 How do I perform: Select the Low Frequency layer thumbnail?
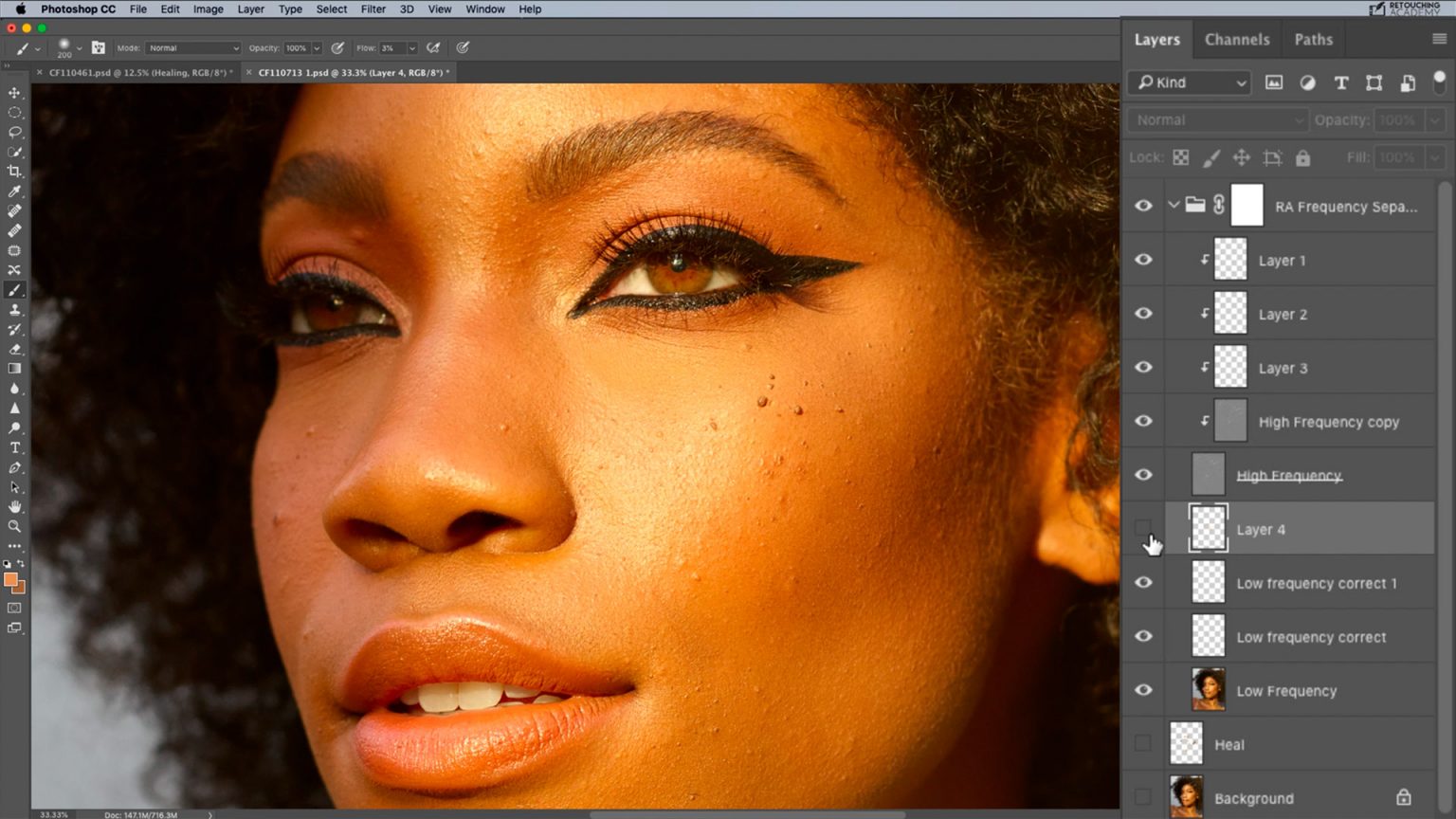click(1207, 690)
